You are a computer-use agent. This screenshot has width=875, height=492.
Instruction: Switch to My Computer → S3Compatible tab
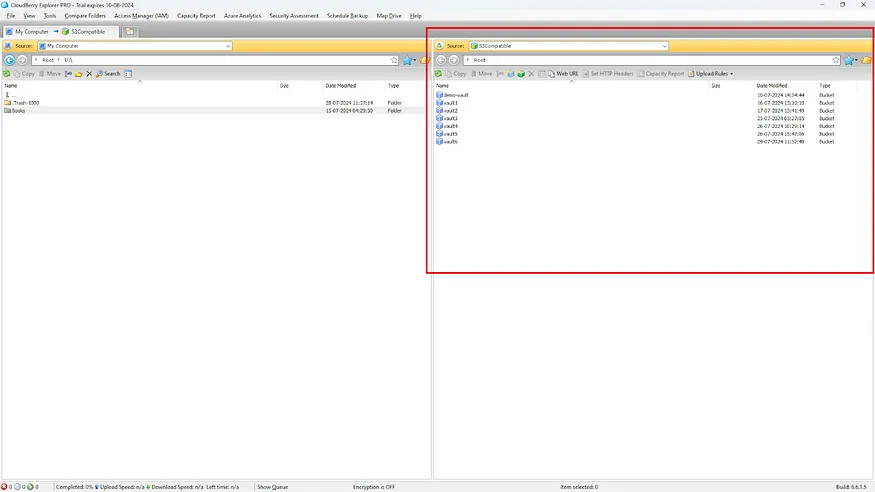(x=60, y=31)
